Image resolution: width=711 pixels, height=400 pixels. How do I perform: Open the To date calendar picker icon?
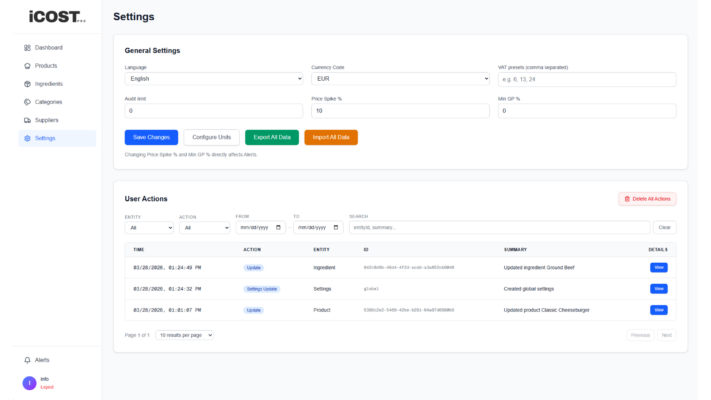(x=336, y=227)
